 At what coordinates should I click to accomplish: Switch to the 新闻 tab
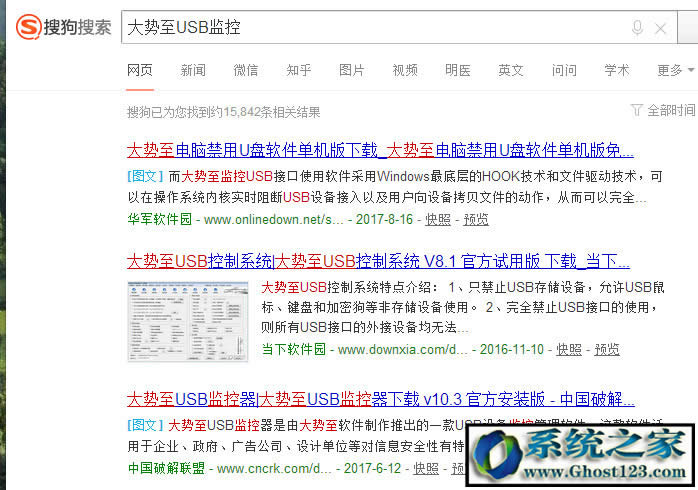[193, 70]
